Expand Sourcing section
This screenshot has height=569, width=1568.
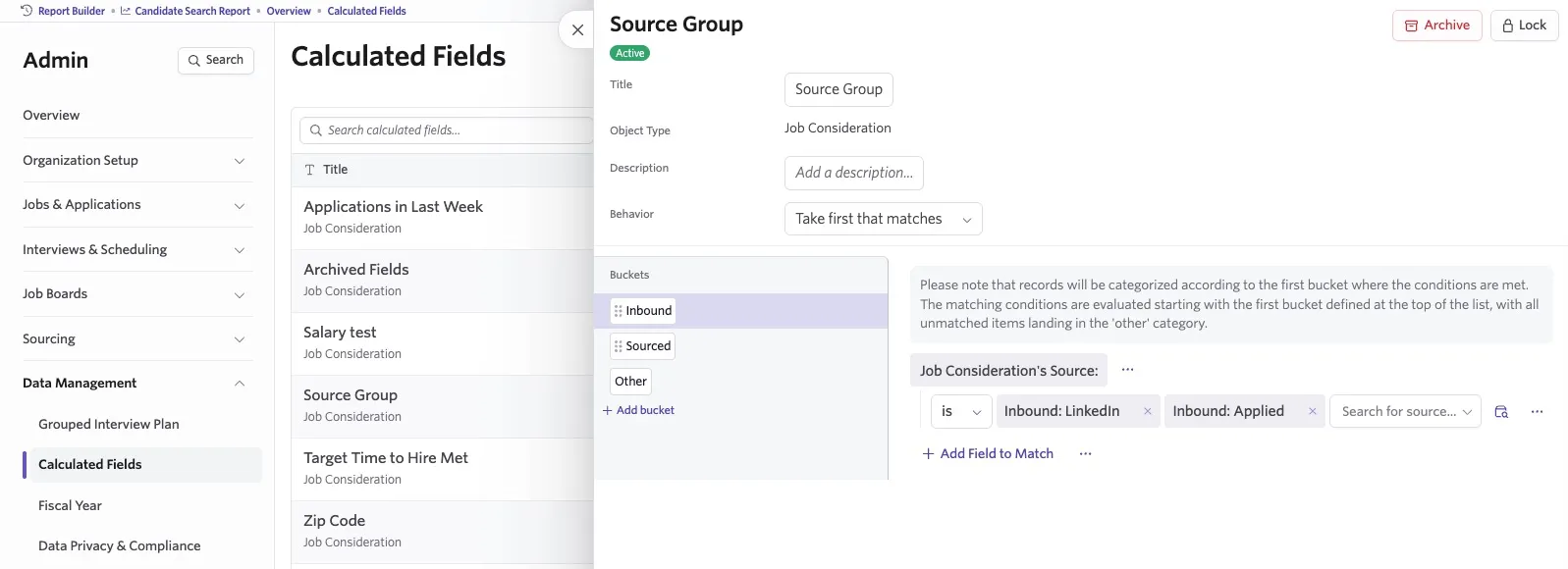tap(136, 338)
